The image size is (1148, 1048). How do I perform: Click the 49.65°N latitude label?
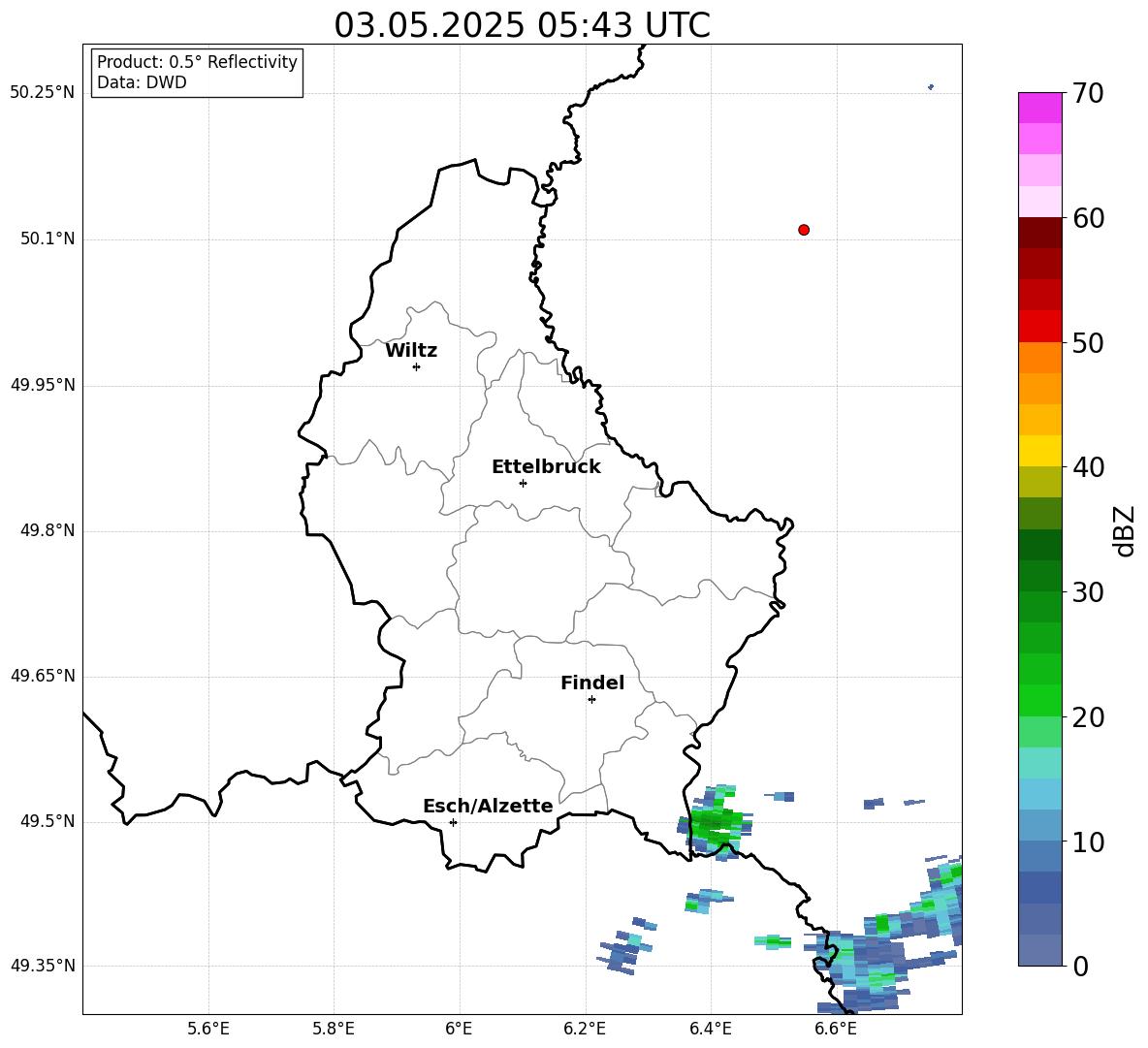(43, 676)
